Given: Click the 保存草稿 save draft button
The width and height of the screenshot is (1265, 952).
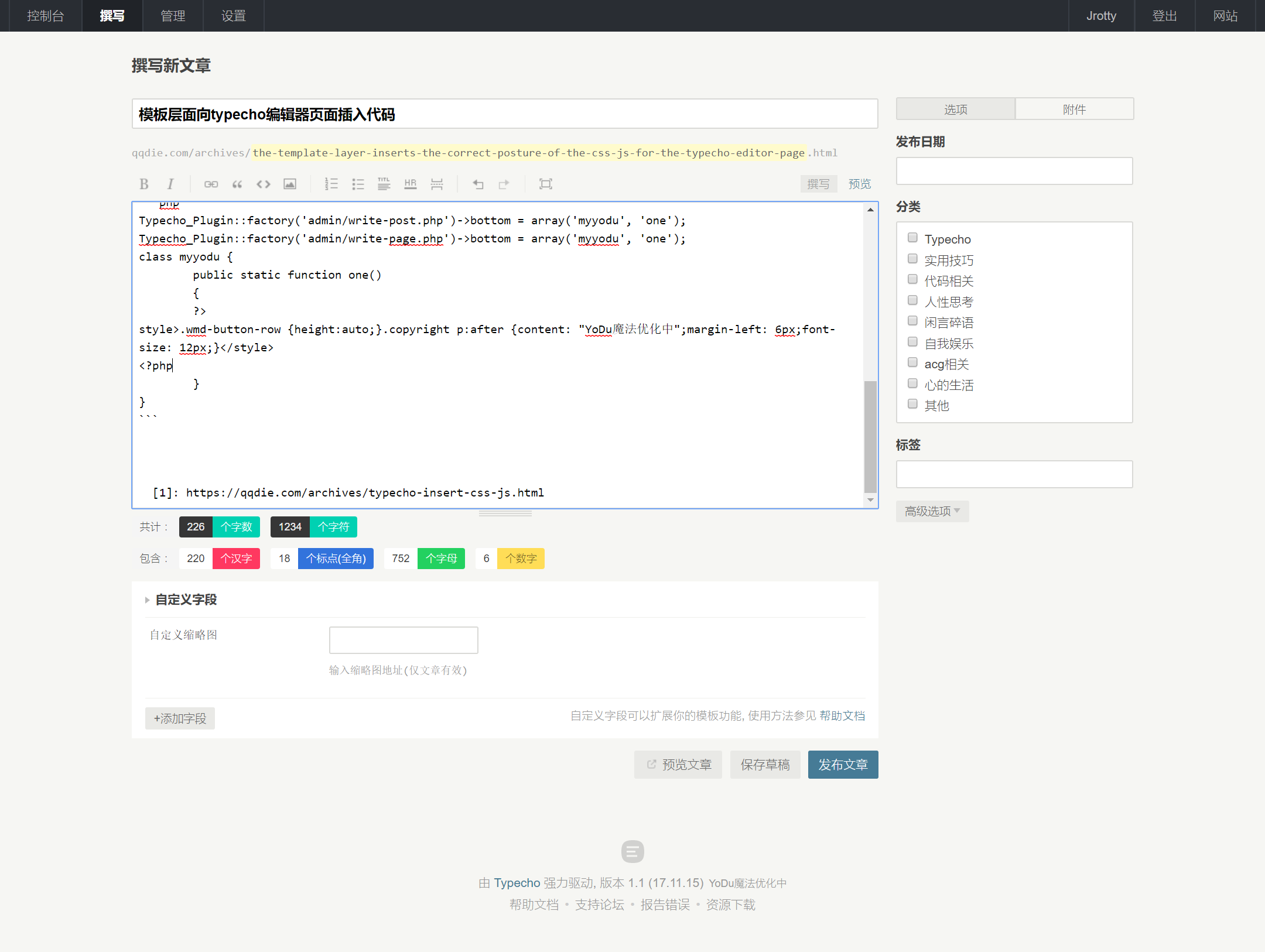Looking at the screenshot, I should pos(765,765).
